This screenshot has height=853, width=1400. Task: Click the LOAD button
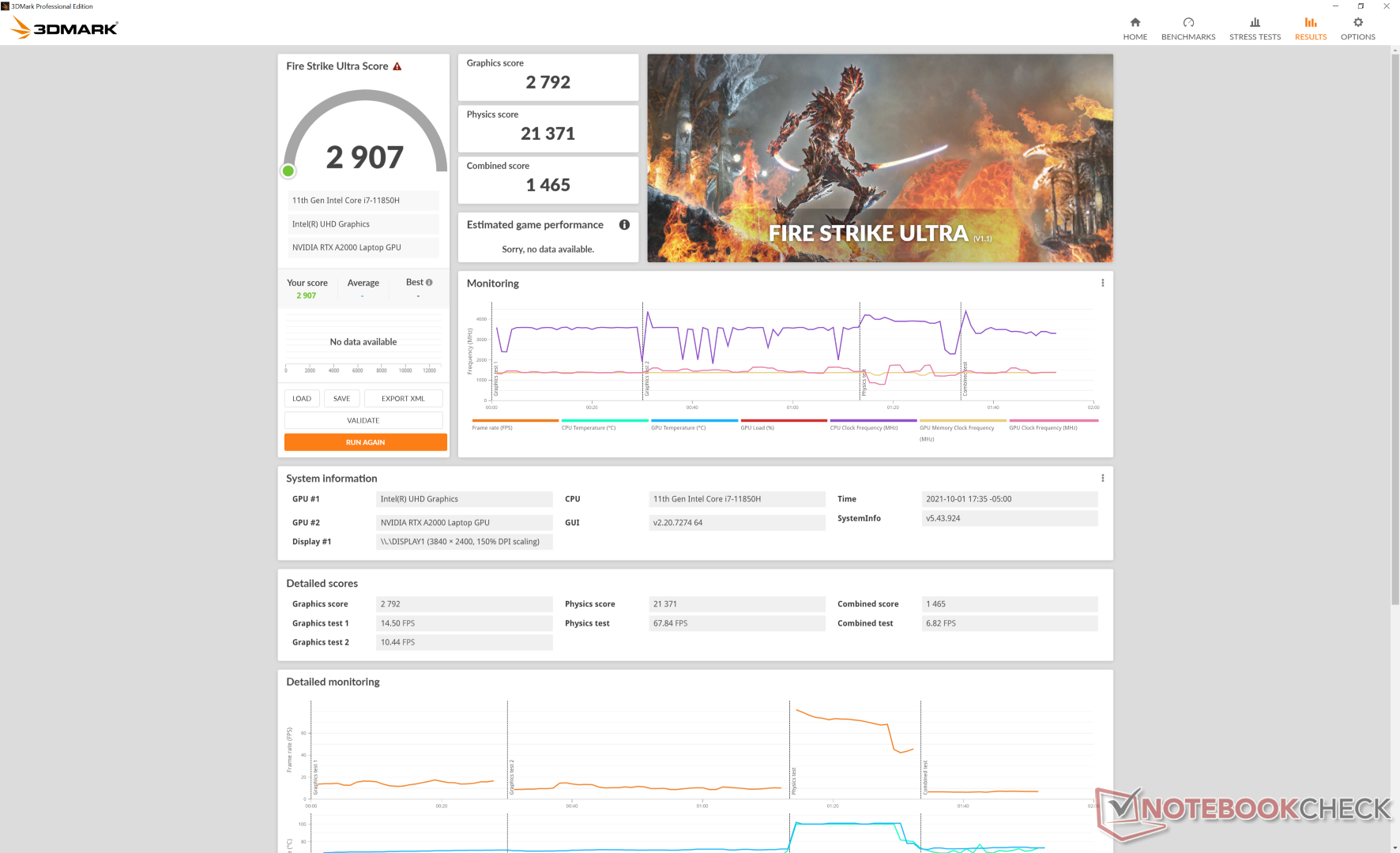click(x=302, y=399)
